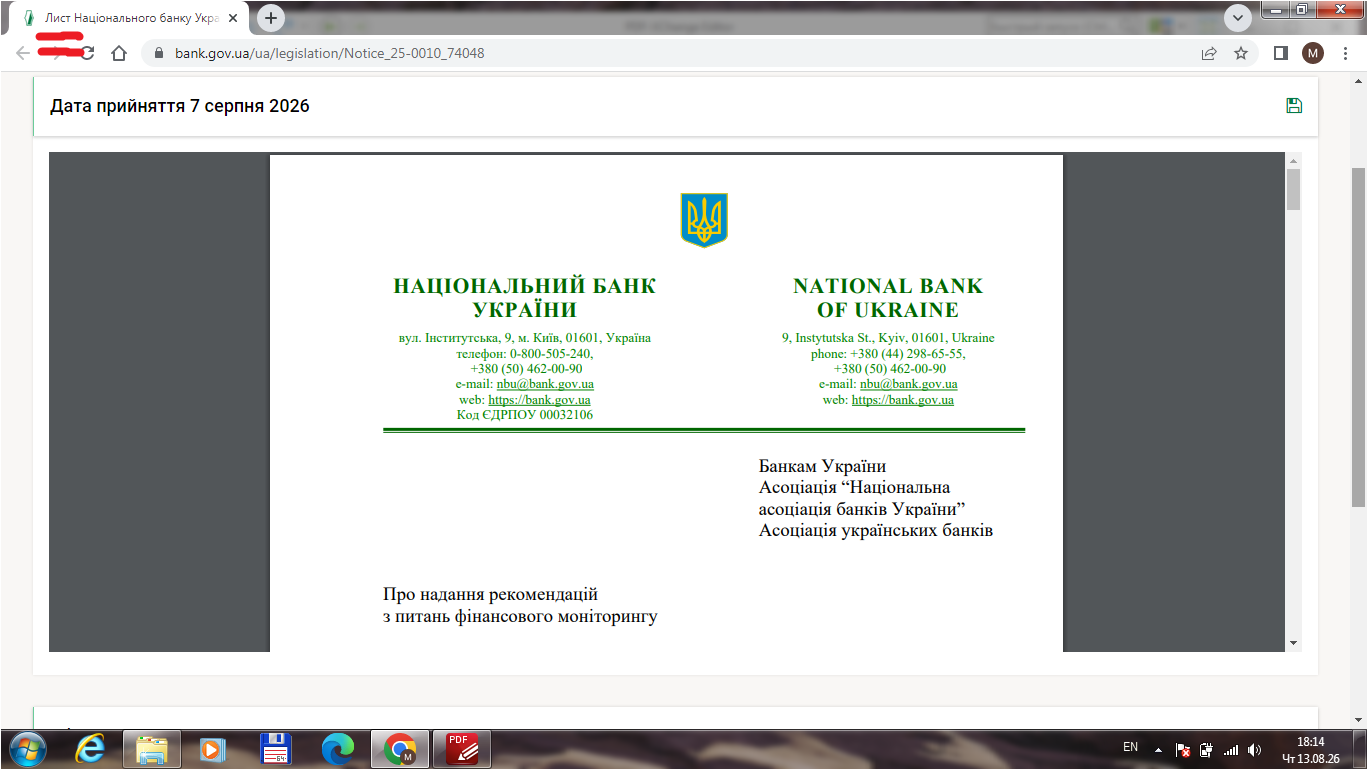
Task: Click the document viewer scrollbar thumb
Action: pyautogui.click(x=1293, y=190)
